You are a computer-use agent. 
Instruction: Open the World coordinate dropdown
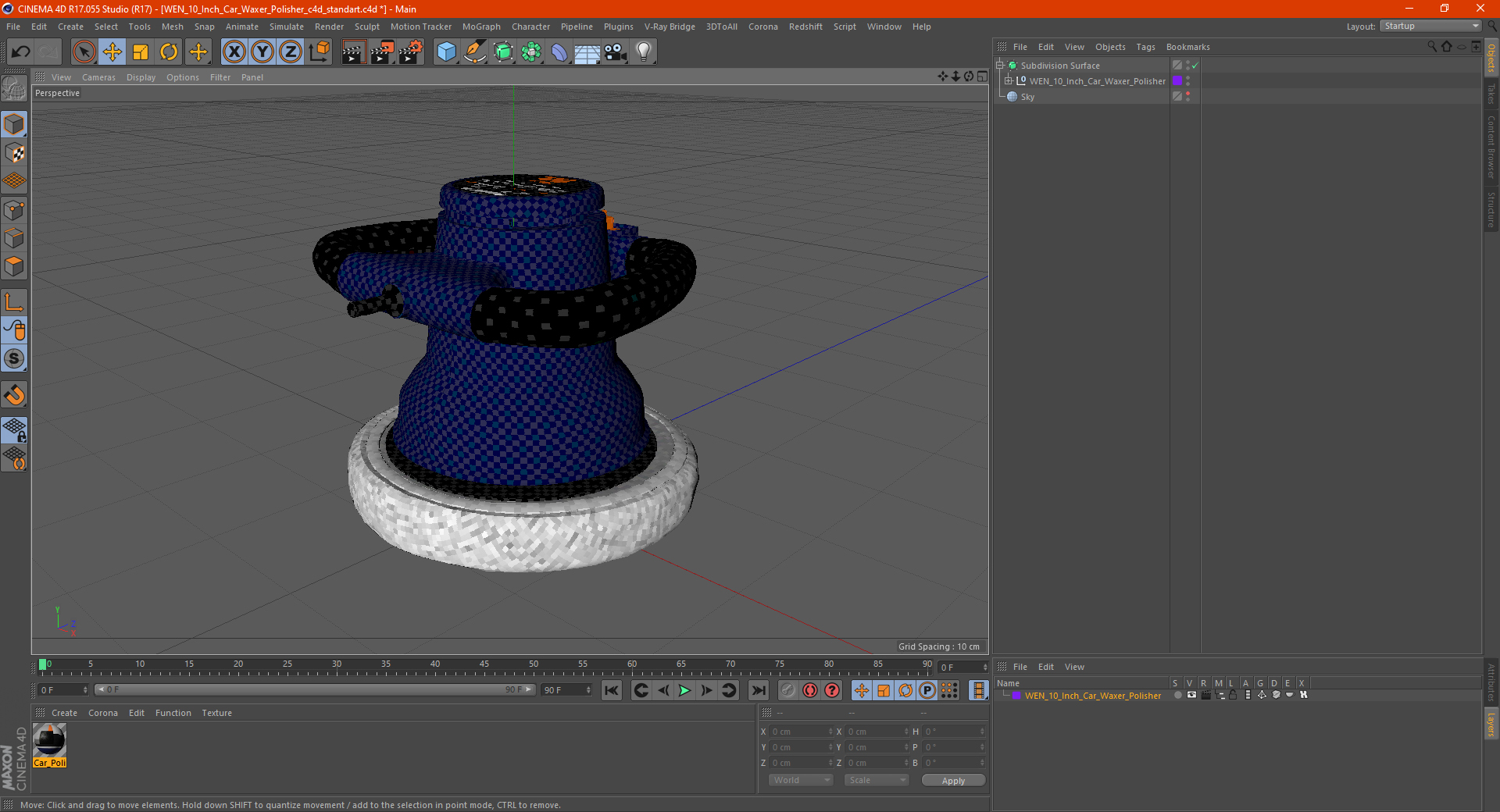click(x=801, y=780)
